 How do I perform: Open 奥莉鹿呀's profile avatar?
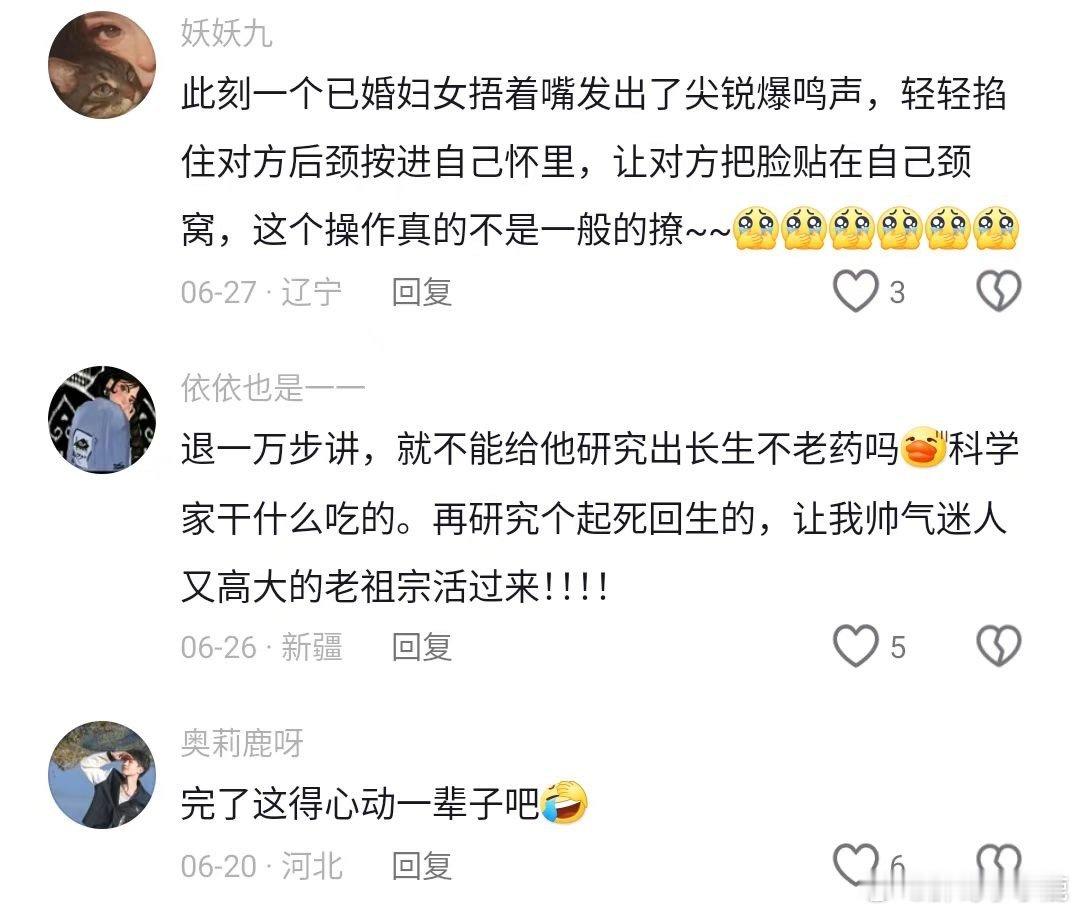[x=102, y=775]
